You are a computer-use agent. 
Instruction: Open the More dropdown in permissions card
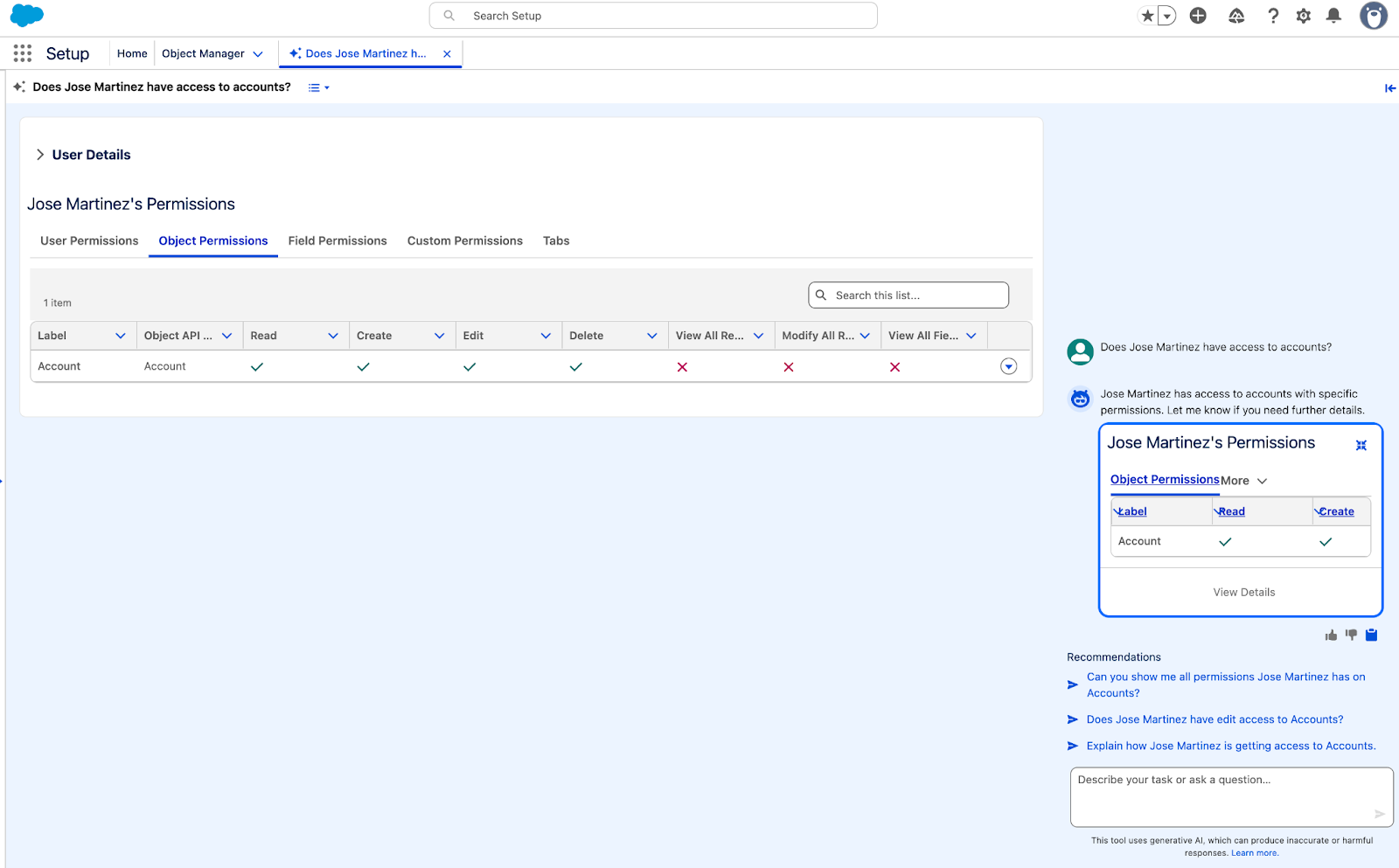pyautogui.click(x=1243, y=480)
